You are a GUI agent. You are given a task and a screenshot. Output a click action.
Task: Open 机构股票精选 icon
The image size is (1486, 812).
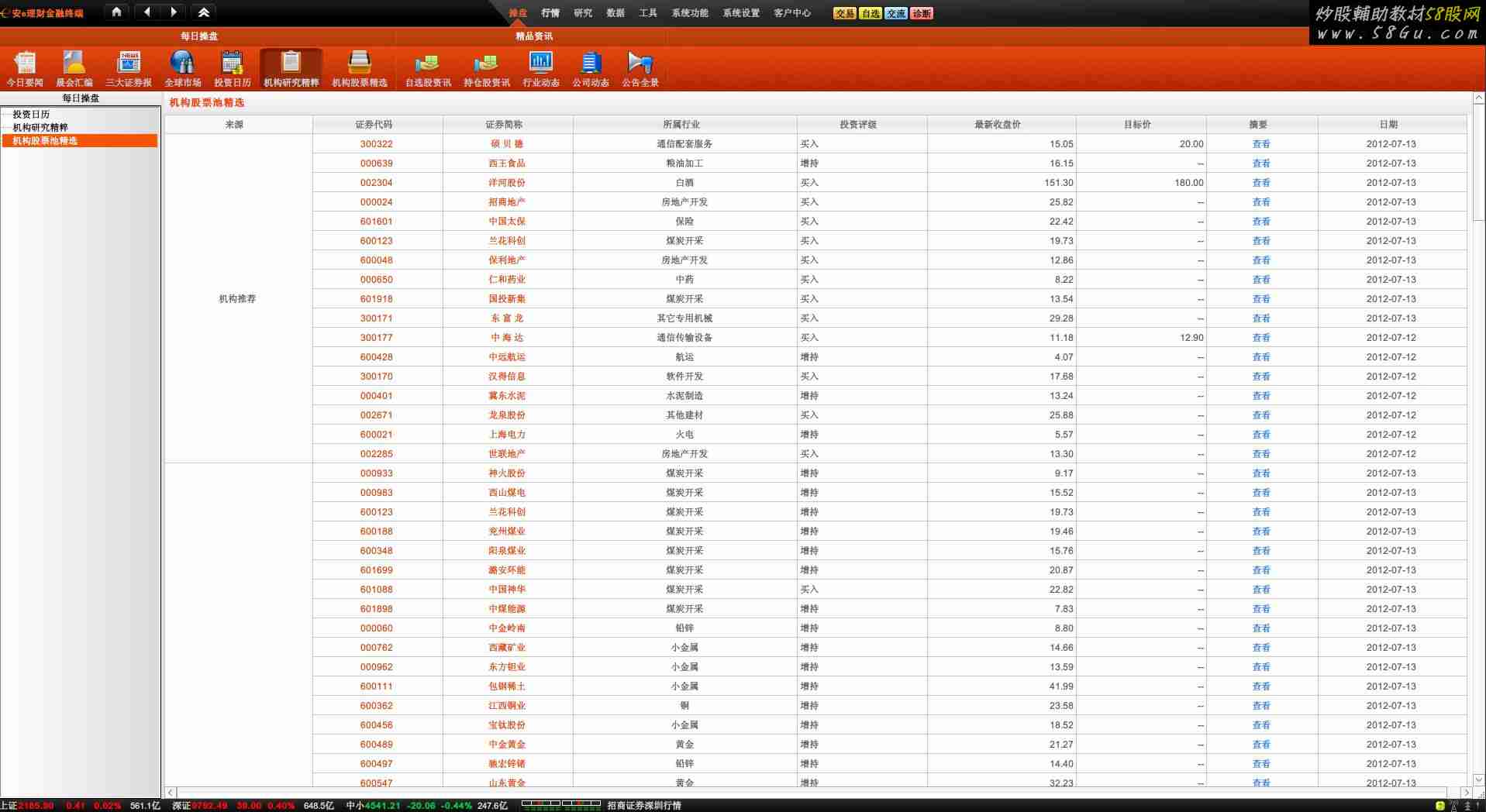click(x=360, y=68)
